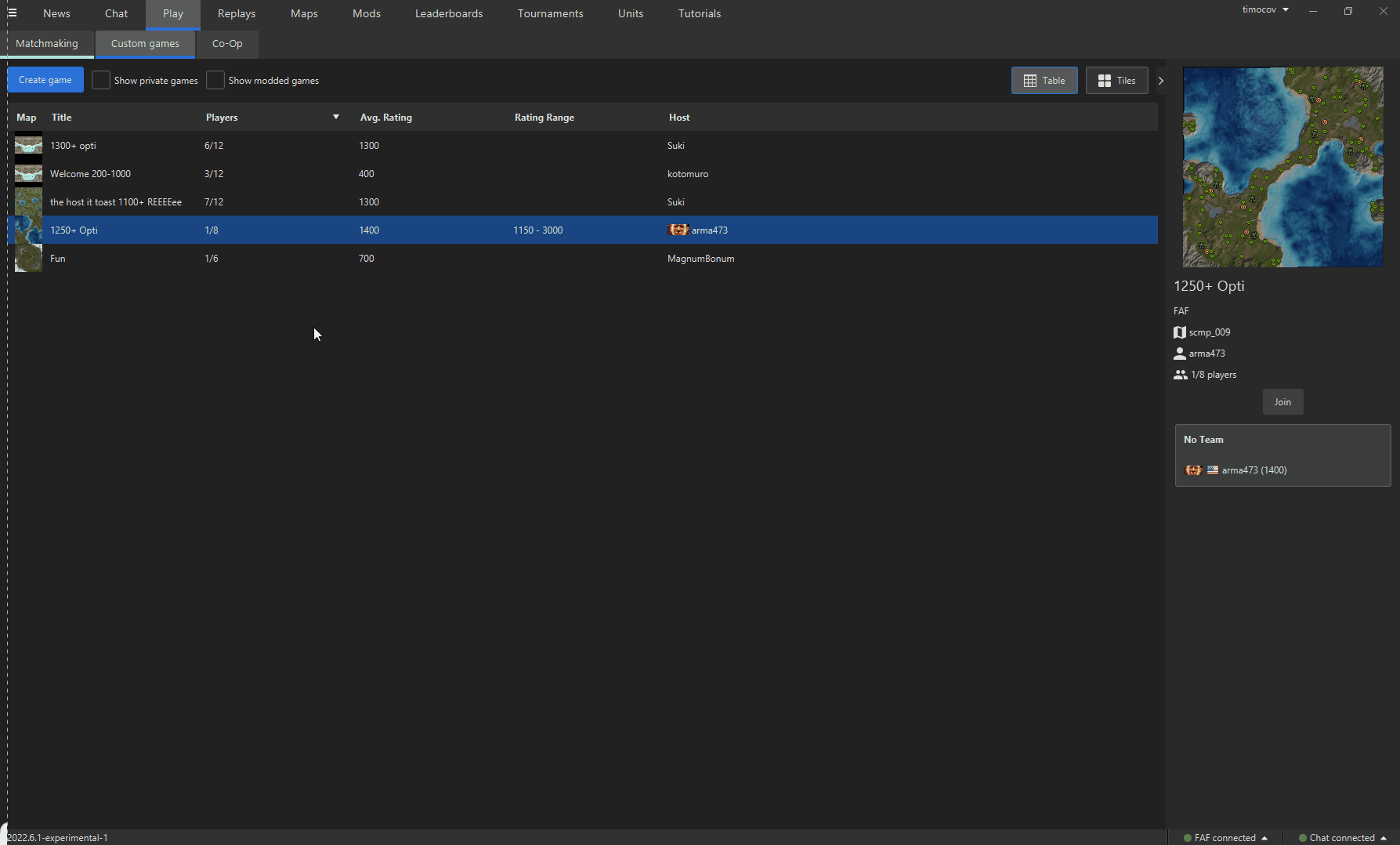Click the FAF connected status indicator

(x=1225, y=837)
